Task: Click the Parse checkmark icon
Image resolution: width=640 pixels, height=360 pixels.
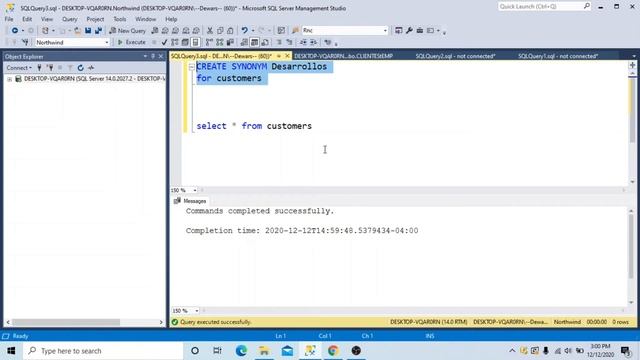Action: (x=164, y=42)
